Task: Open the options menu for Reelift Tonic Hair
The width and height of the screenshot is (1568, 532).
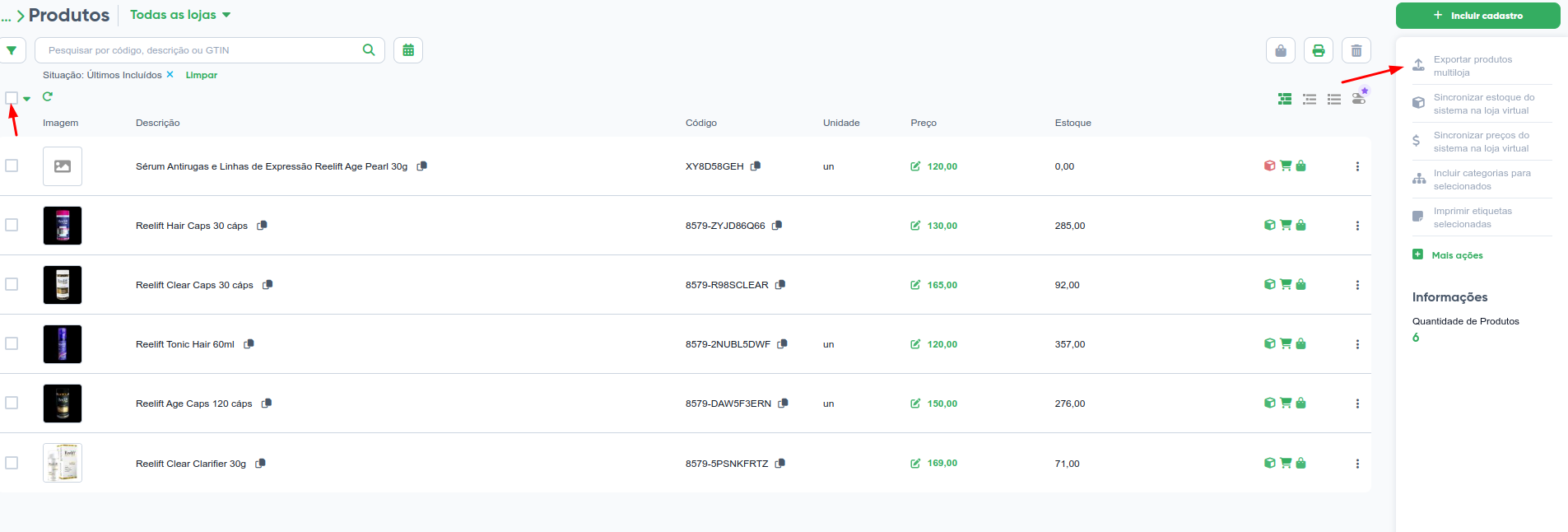Action: pos(1357,344)
